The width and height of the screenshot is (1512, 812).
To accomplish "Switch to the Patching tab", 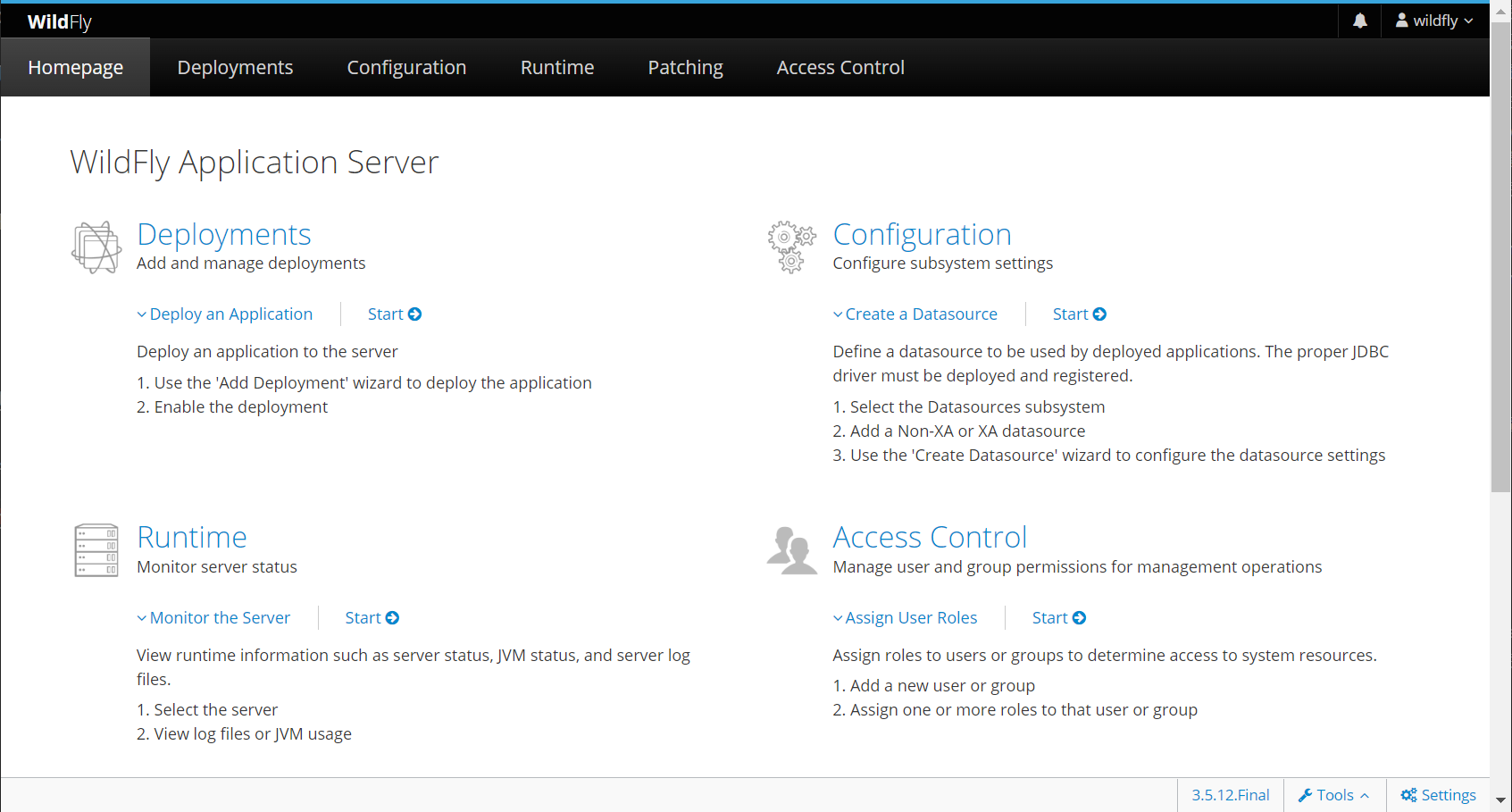I will point(685,68).
